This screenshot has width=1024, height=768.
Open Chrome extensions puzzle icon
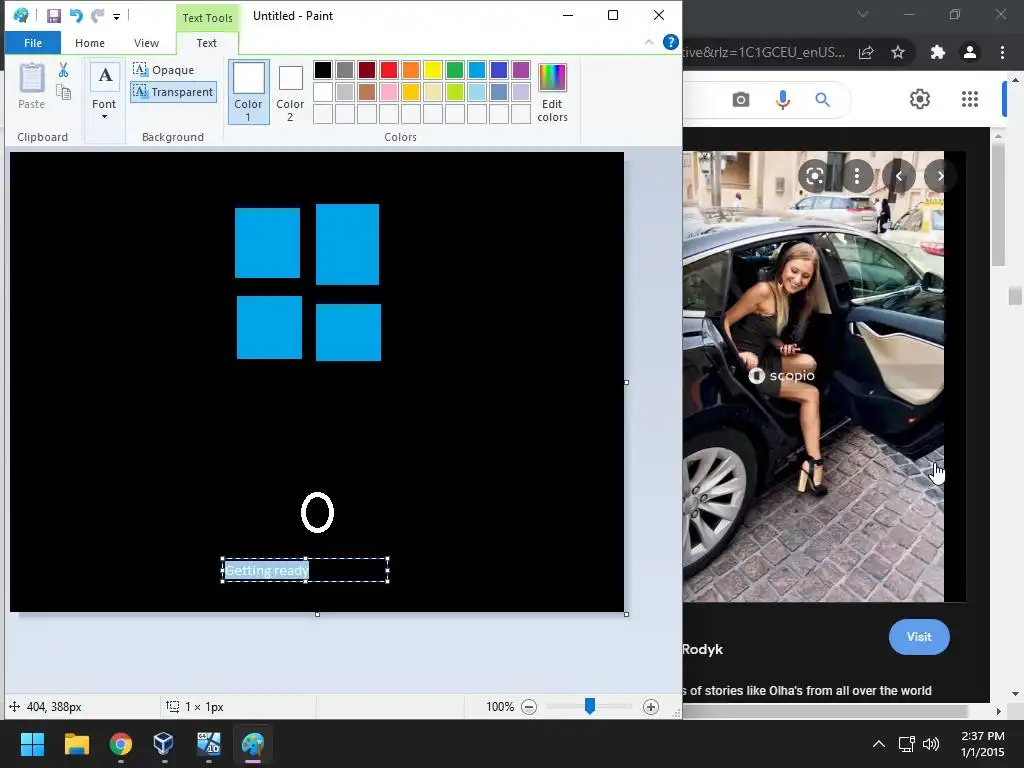tap(938, 52)
